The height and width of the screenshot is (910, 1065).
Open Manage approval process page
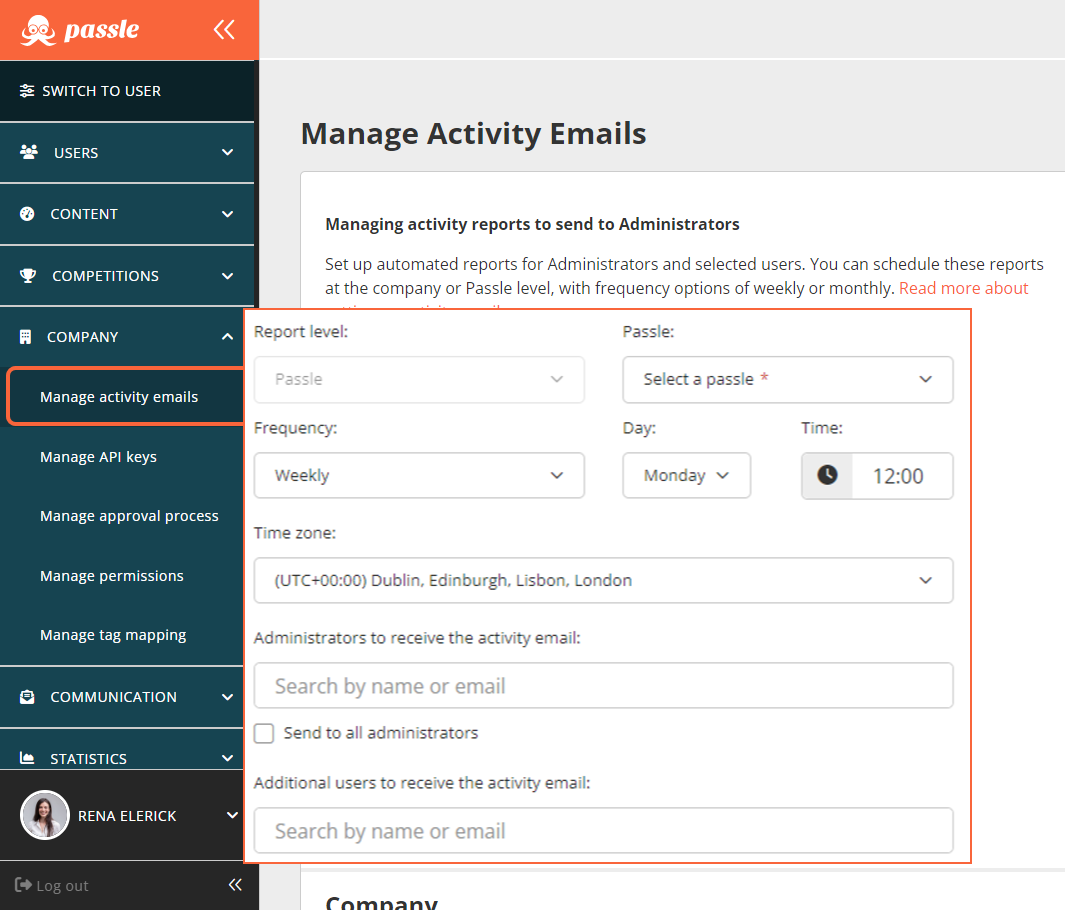[129, 516]
